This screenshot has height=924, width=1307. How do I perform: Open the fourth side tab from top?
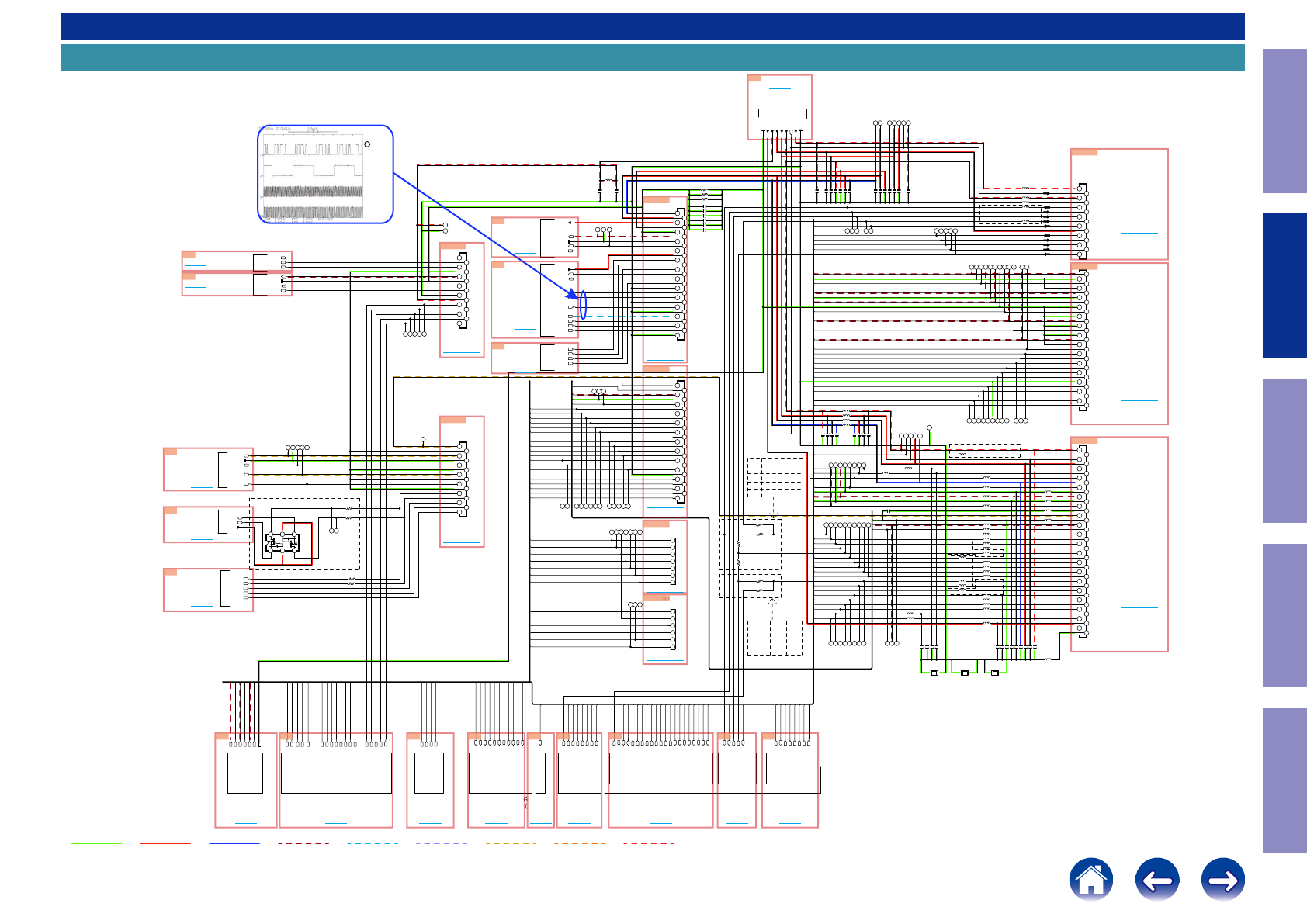point(1284,615)
